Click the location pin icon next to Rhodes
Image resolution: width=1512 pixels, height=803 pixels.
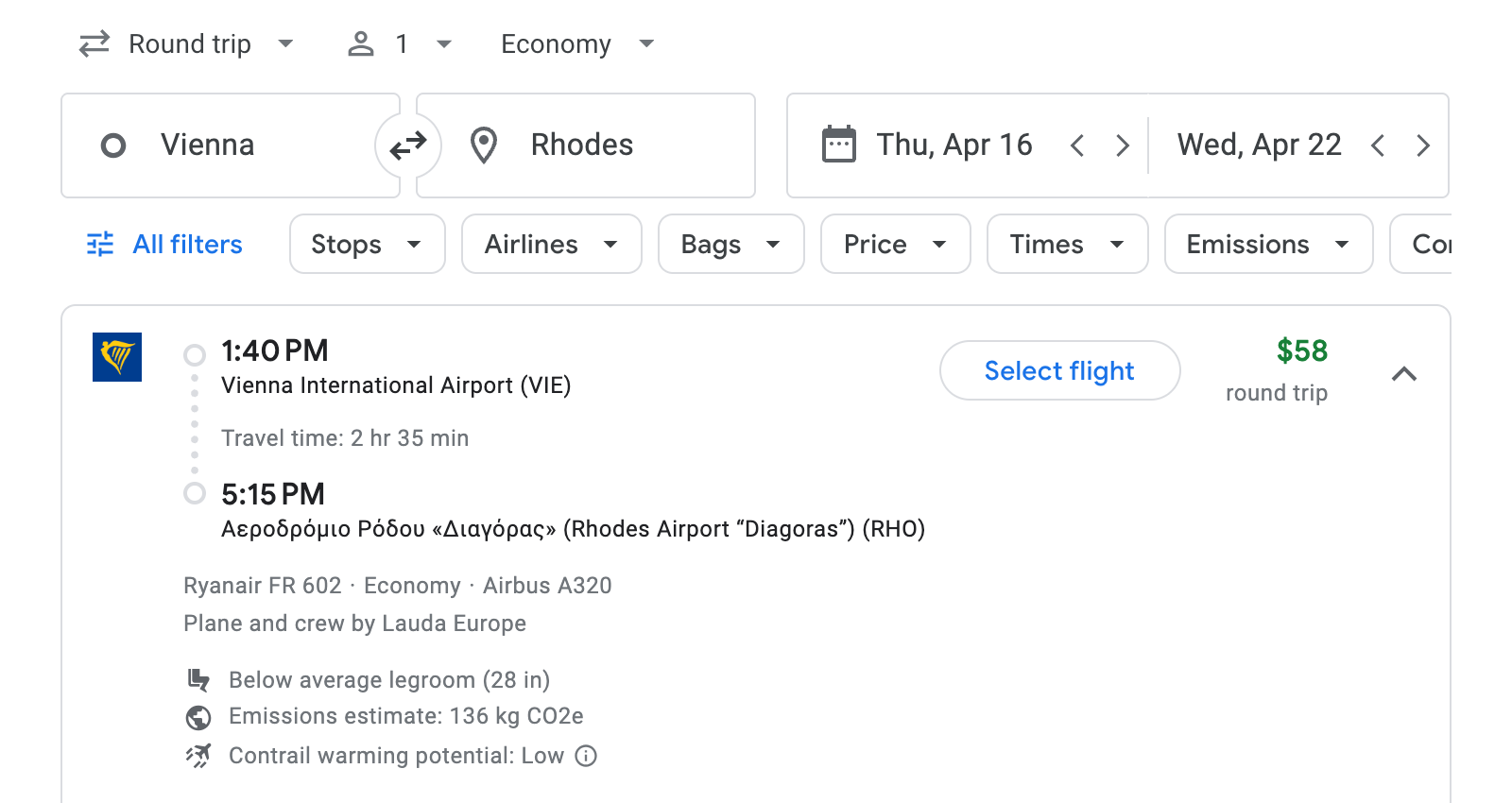484,145
